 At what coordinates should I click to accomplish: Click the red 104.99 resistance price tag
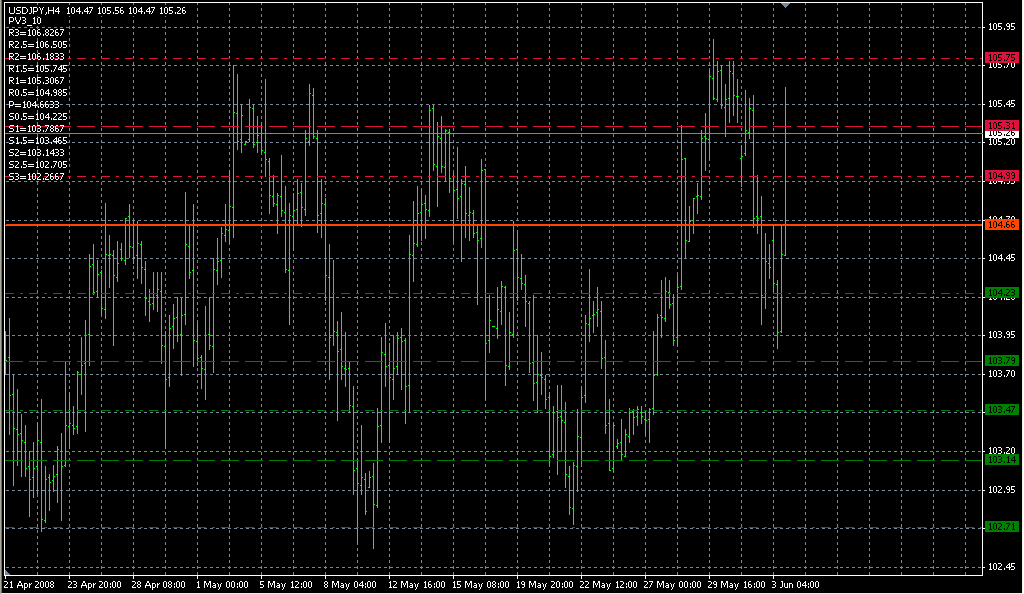click(1002, 175)
